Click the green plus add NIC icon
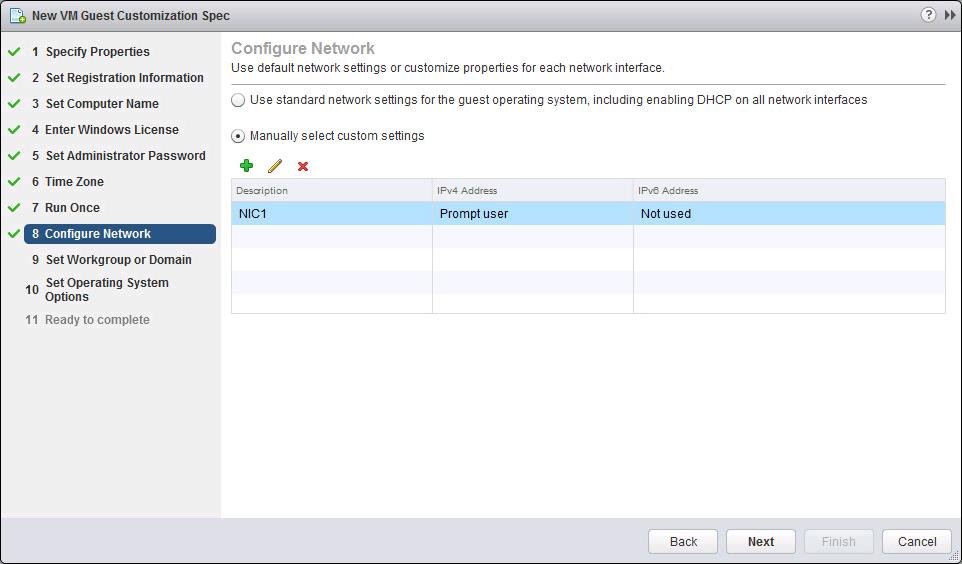The image size is (962, 564). click(247, 166)
